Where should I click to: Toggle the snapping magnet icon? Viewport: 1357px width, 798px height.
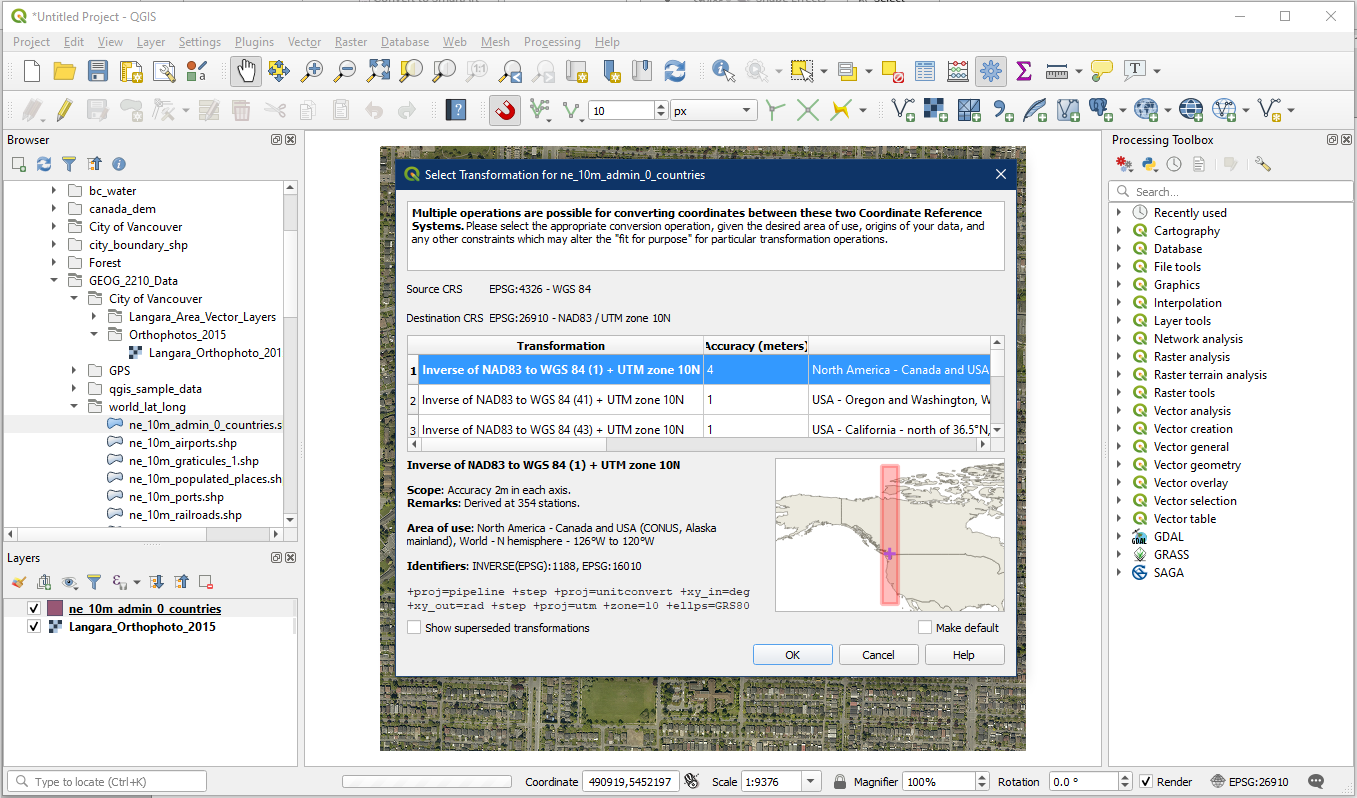pos(505,110)
